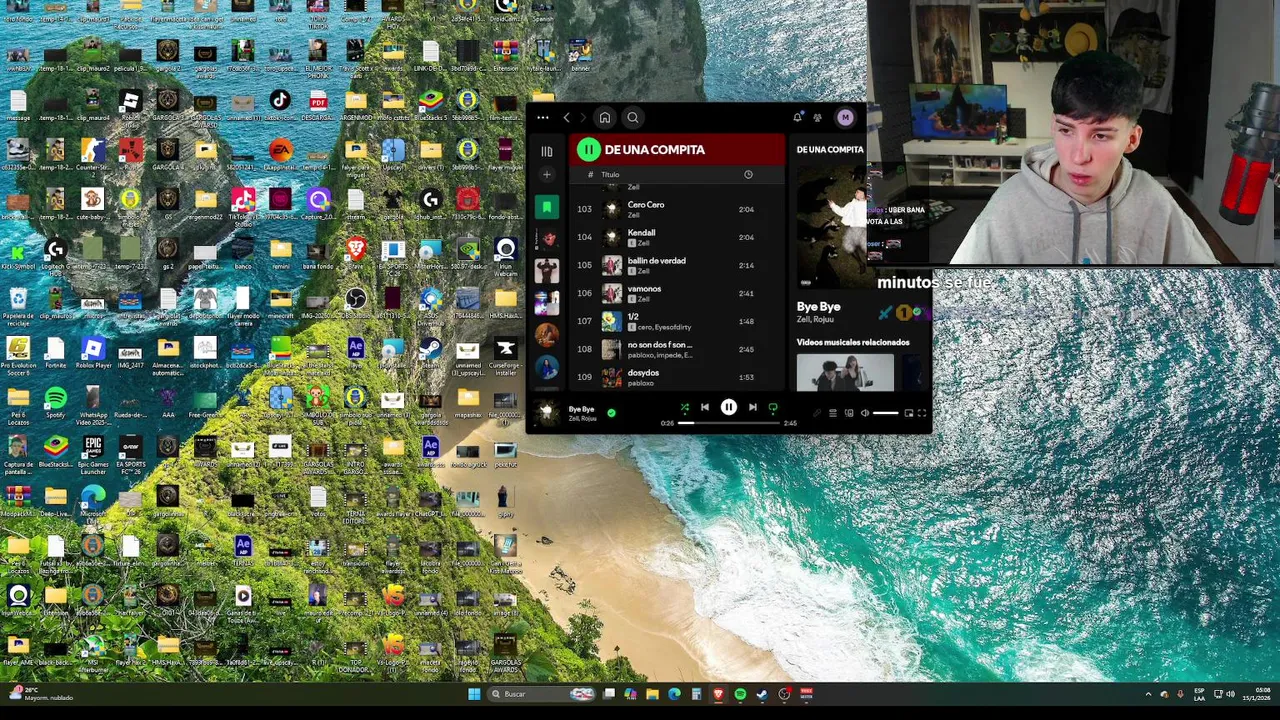Pause the DE UNA COMPITA playlist header button
This screenshot has width=1280, height=720.
pos(588,150)
